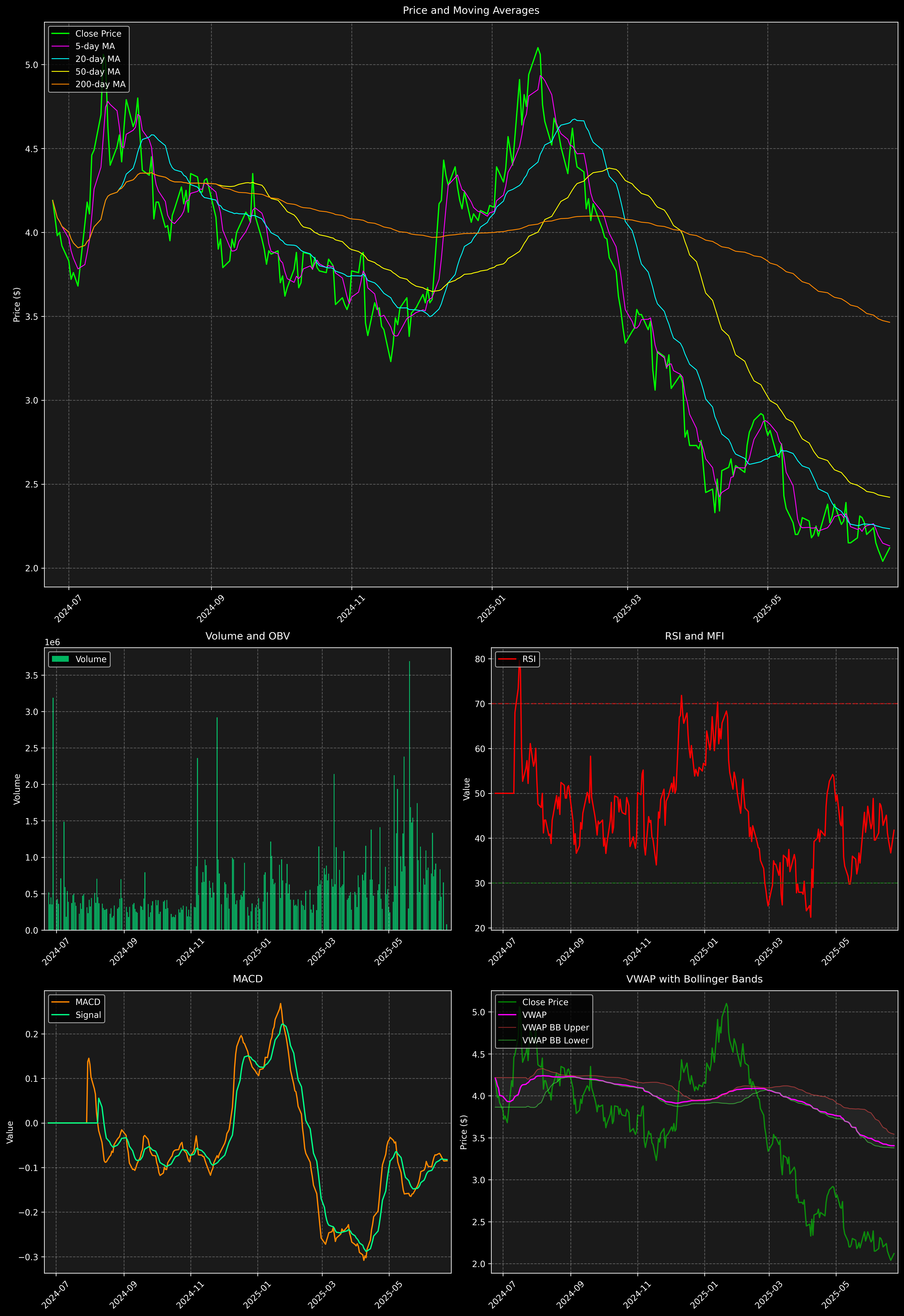This screenshot has height=1316, width=904.
Task: Click the magenta VWAP legend line sample
Action: point(507,1015)
